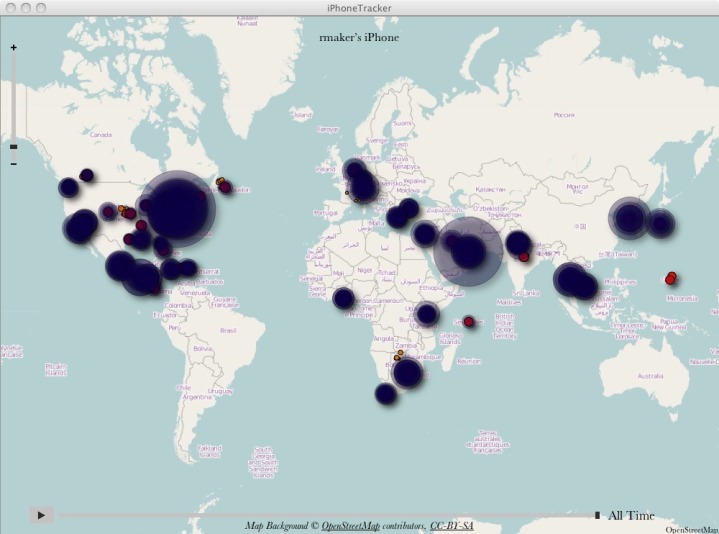Click the Philippines map label

point(620,282)
